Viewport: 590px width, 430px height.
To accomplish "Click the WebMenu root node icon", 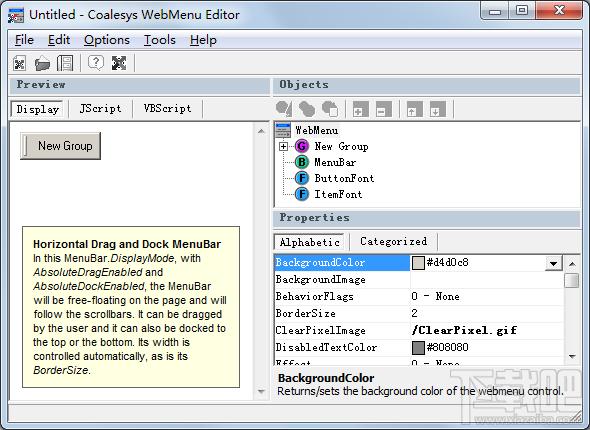I will (283, 130).
